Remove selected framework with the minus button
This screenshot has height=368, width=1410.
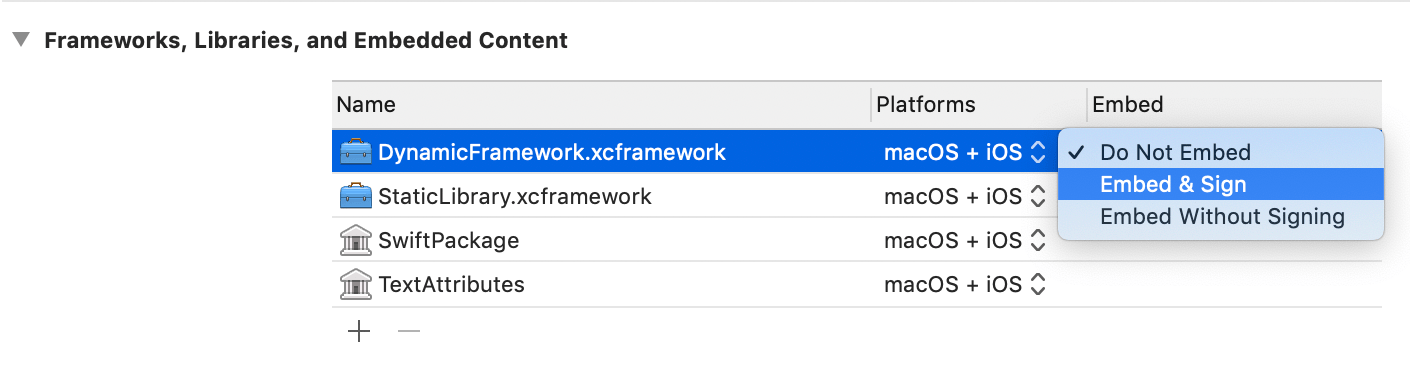[408, 331]
